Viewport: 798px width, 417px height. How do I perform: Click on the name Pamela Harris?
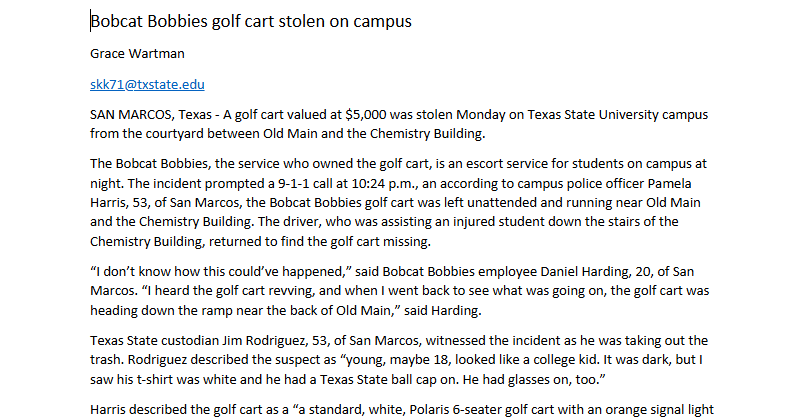click(669, 183)
